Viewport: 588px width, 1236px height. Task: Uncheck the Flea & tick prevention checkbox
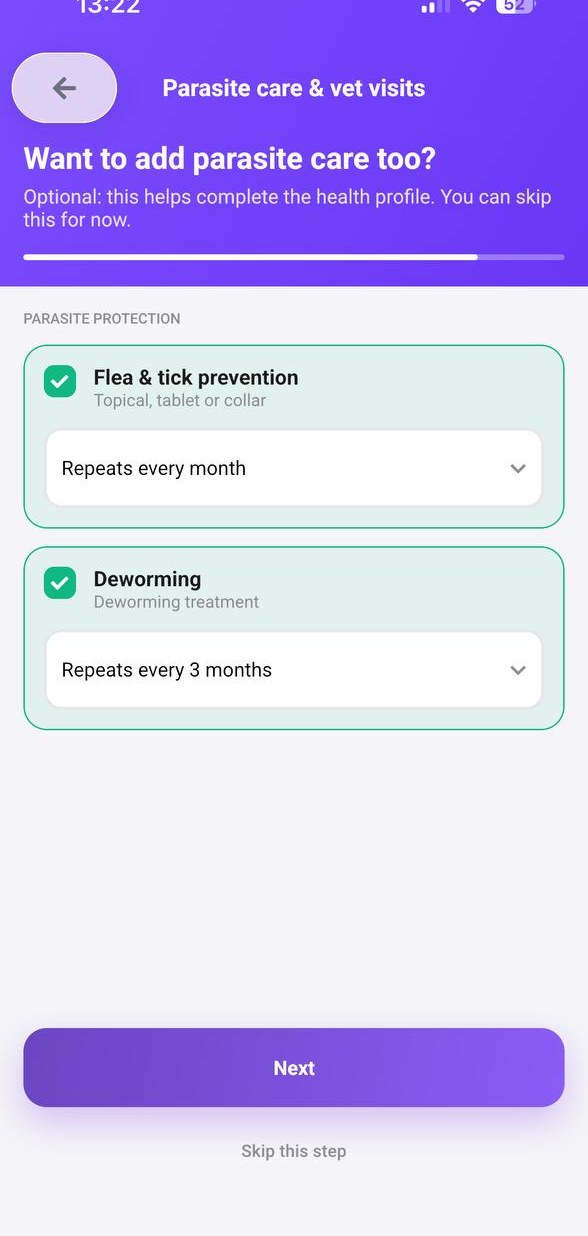tap(60, 381)
